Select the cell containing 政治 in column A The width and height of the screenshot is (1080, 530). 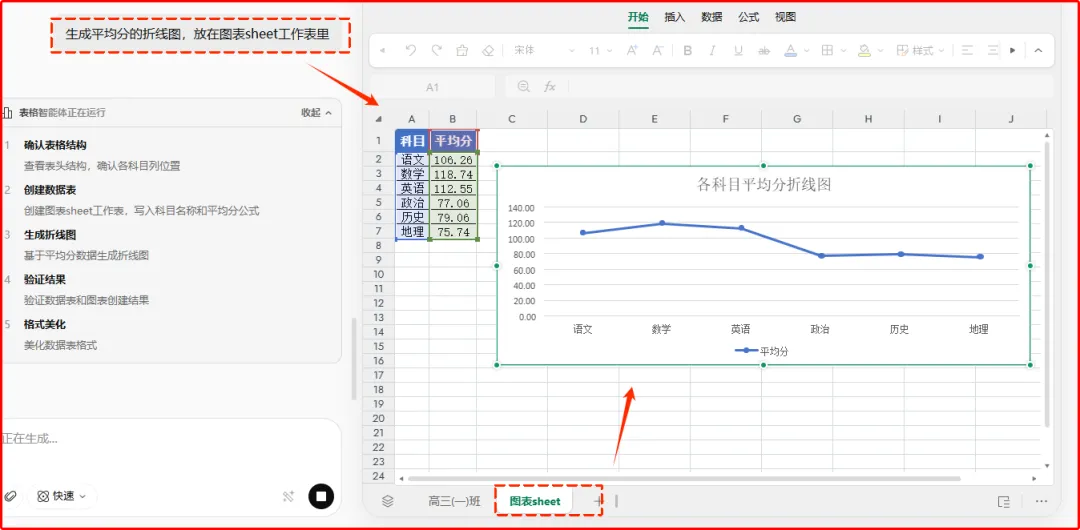click(412, 203)
